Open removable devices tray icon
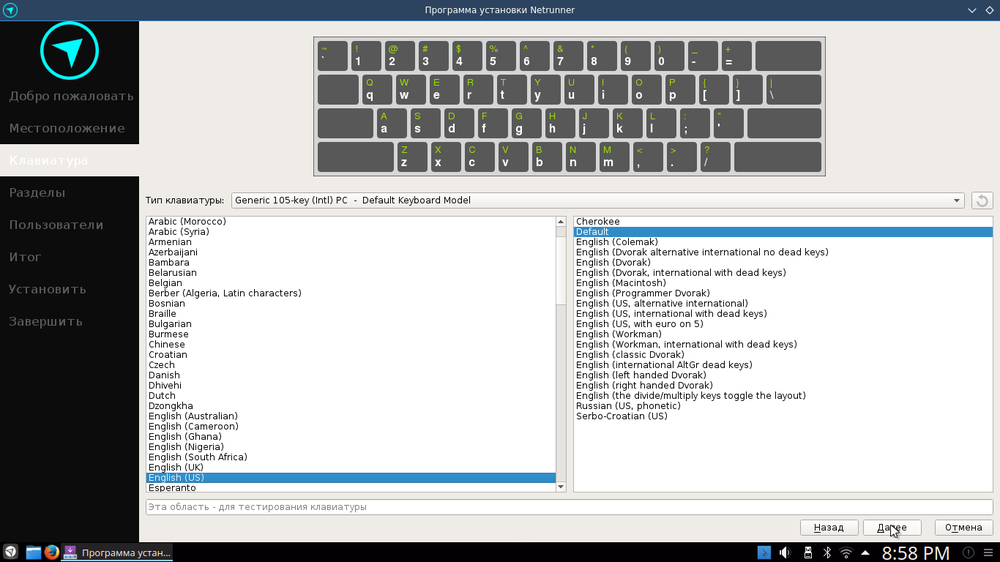Screen dimensions: 1000x562 pyautogui.click(x=807, y=552)
